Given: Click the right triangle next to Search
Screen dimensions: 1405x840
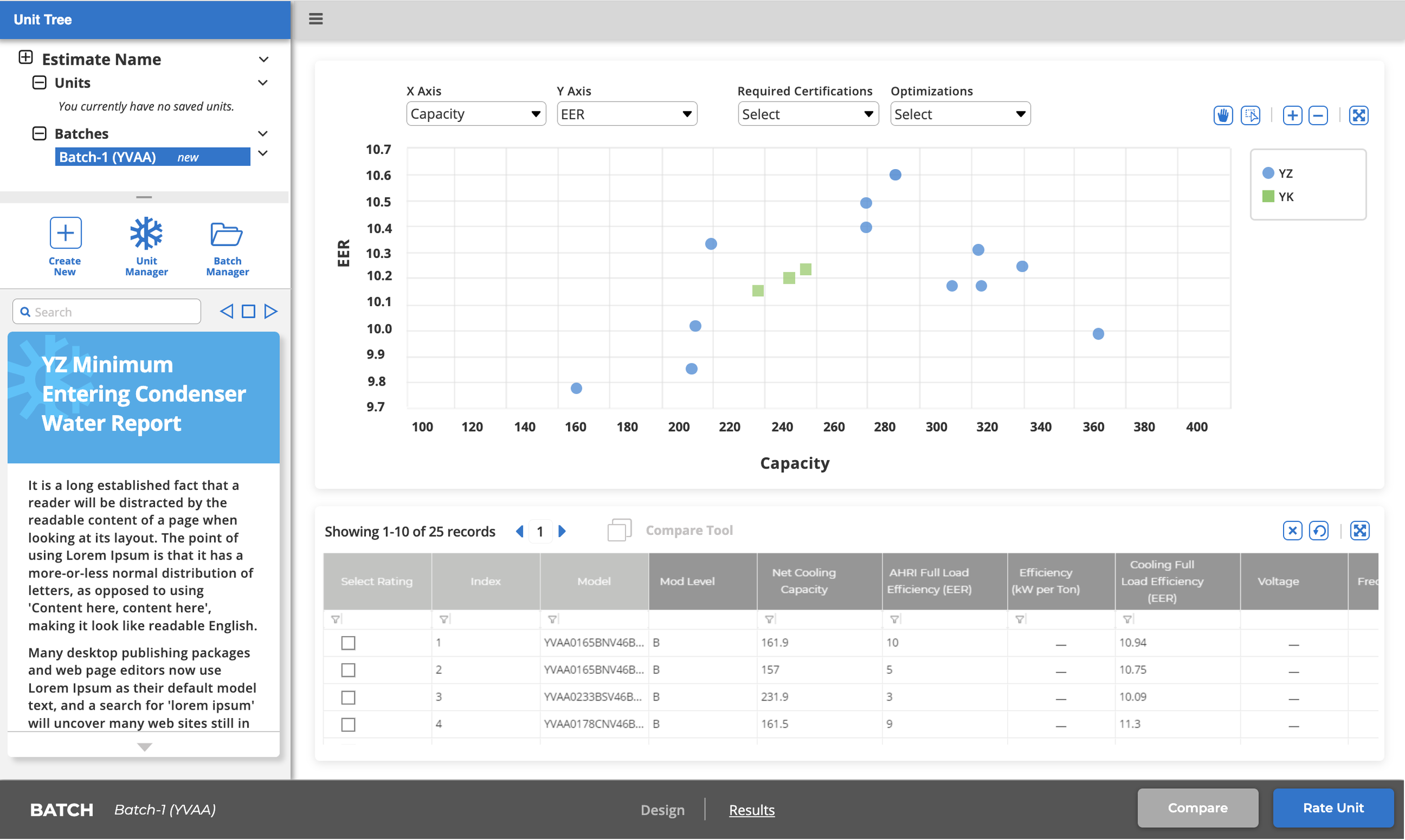Looking at the screenshot, I should pyautogui.click(x=270, y=311).
